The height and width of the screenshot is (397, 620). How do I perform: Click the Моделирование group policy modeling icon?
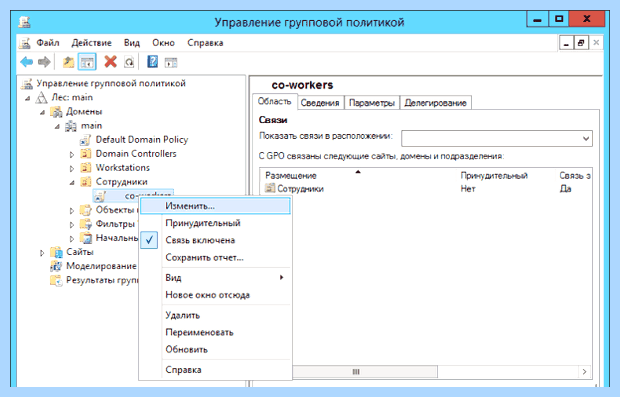(56, 266)
